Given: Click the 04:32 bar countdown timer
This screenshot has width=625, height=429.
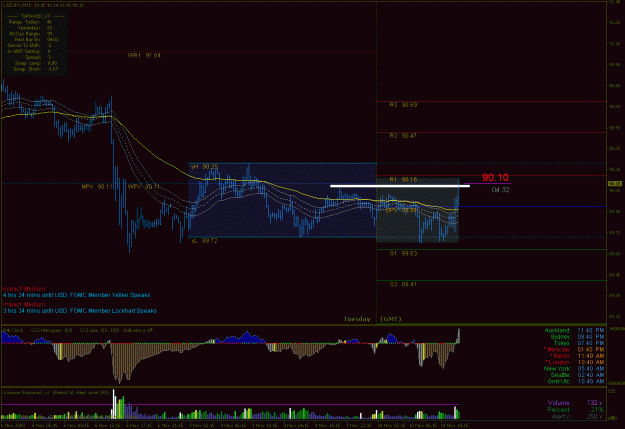Looking at the screenshot, I should point(500,190).
